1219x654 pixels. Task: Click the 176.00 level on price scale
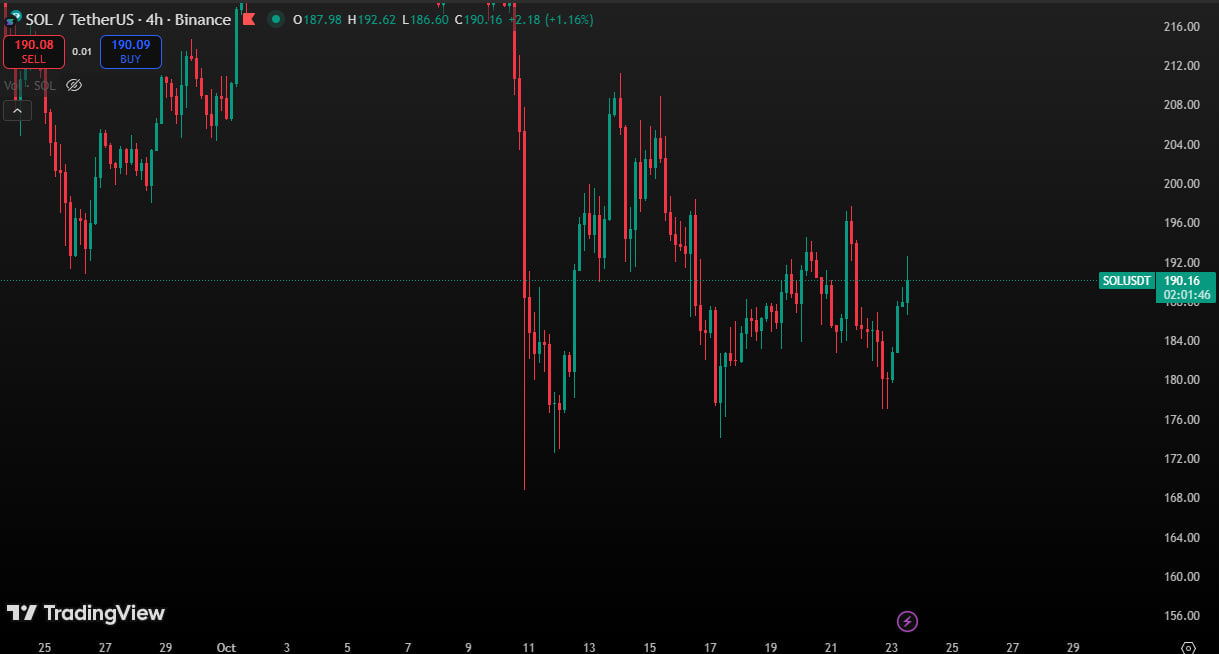point(1182,419)
